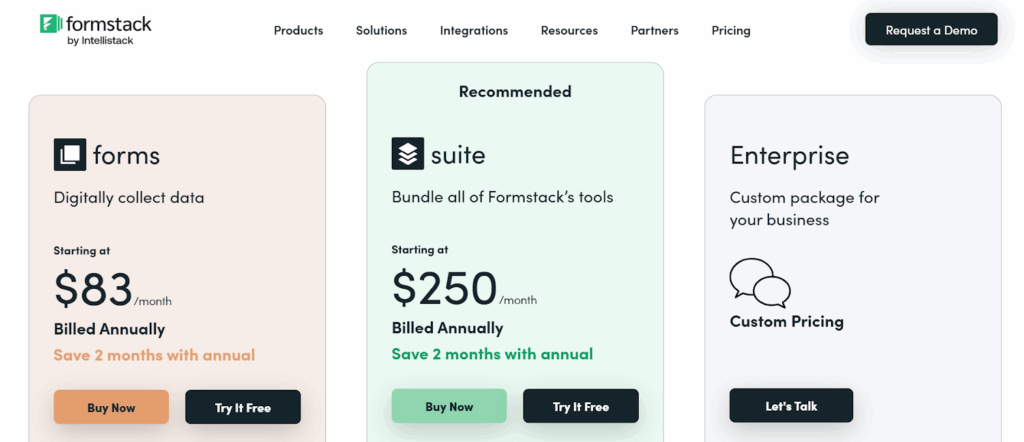Image resolution: width=1024 pixels, height=442 pixels.
Task: Start Try It Free for suite
Action: click(x=581, y=406)
